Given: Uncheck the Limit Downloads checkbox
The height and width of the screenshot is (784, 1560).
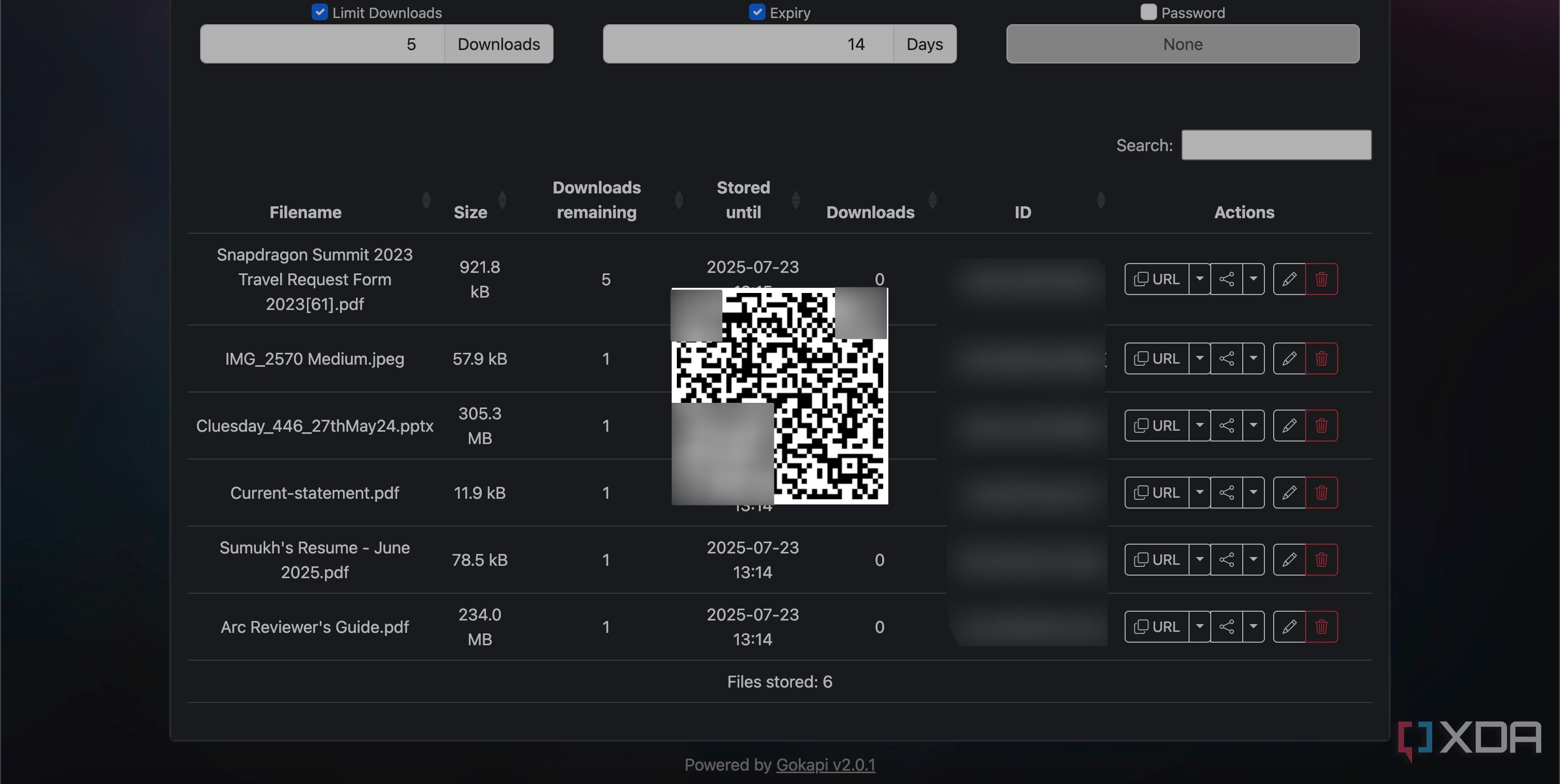Looking at the screenshot, I should point(319,12).
